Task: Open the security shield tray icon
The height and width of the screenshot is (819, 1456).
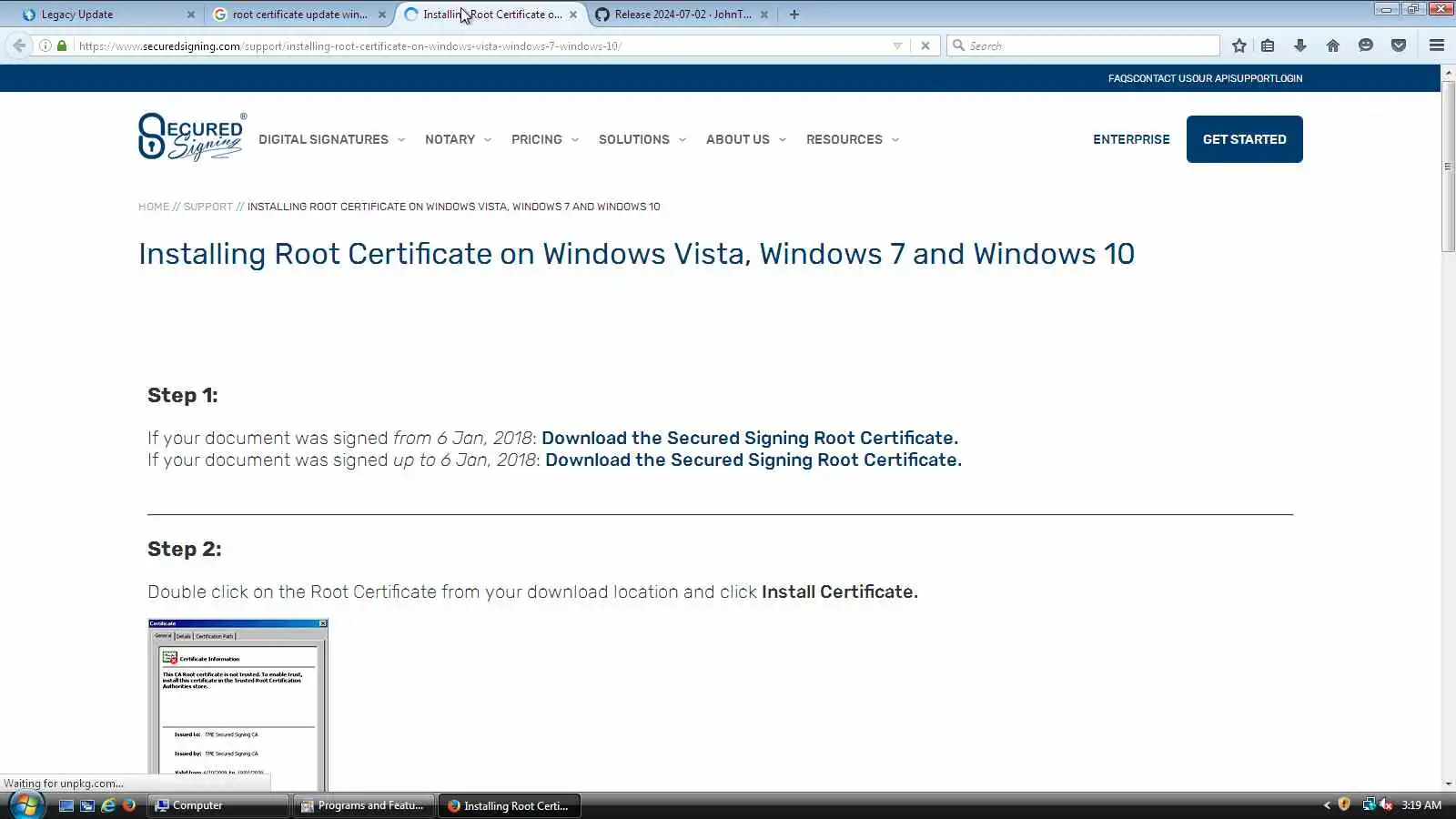Action: tap(1344, 804)
